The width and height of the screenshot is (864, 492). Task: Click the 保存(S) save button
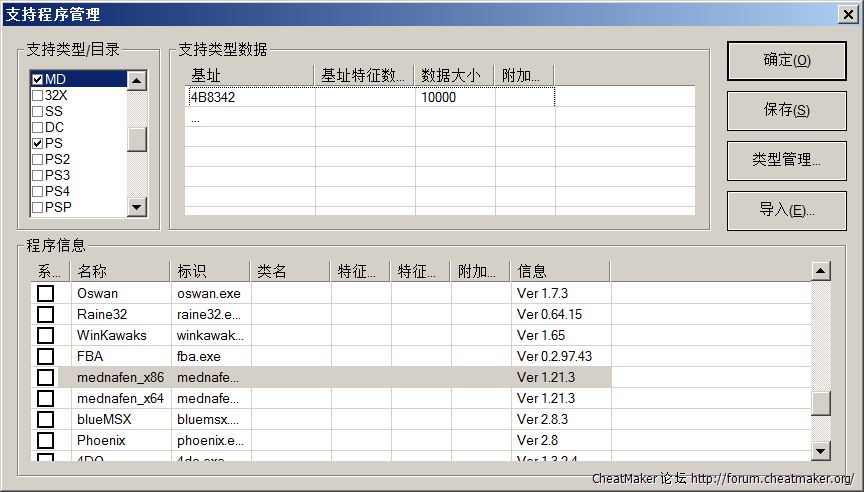click(786, 110)
